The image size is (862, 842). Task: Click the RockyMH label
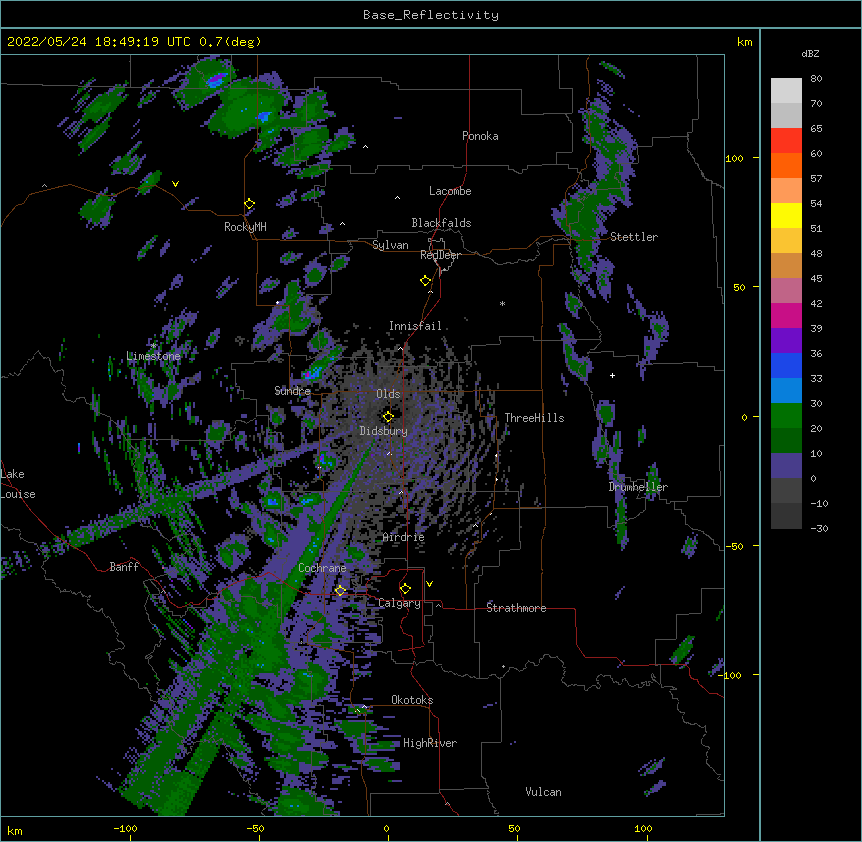click(245, 227)
